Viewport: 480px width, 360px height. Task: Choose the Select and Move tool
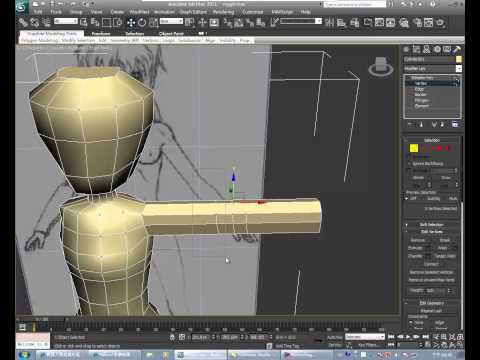click(131, 23)
